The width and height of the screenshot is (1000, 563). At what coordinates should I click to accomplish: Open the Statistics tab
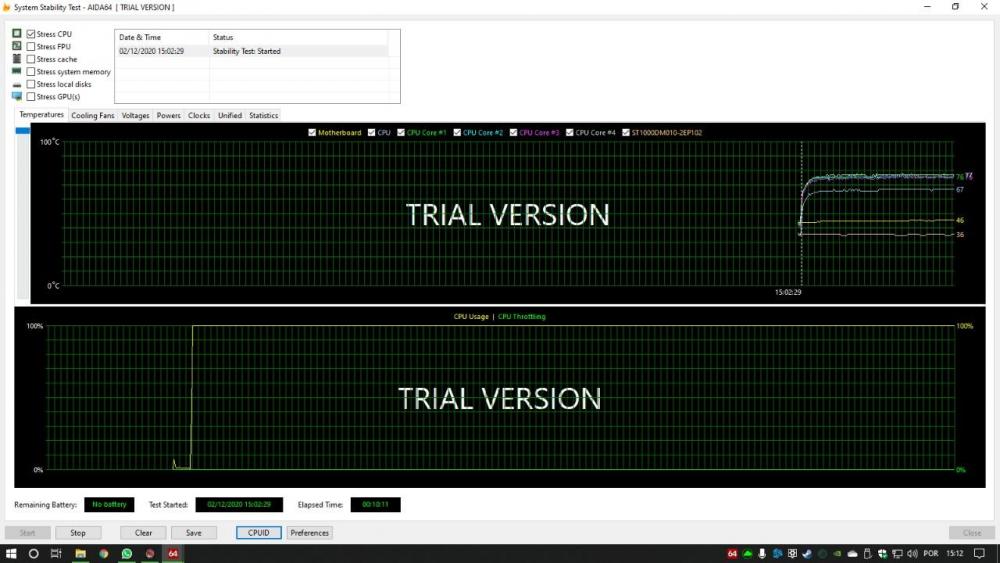[263, 115]
